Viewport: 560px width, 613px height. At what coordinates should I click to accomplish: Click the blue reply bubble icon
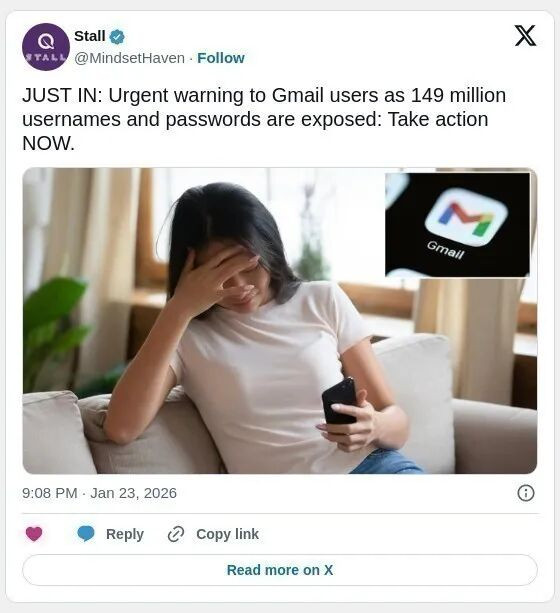(86, 534)
